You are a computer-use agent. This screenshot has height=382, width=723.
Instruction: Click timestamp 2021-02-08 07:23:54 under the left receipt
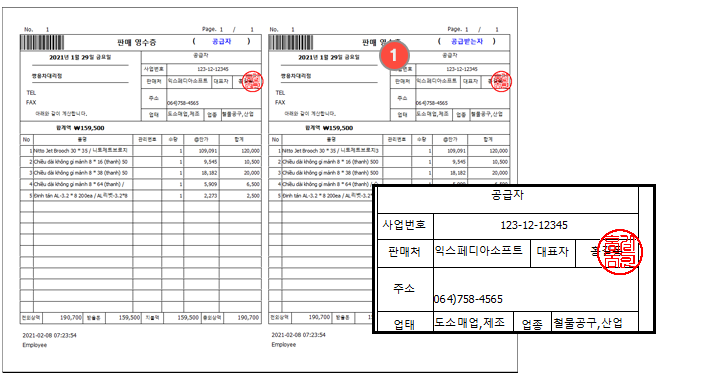pyautogui.click(x=49, y=335)
